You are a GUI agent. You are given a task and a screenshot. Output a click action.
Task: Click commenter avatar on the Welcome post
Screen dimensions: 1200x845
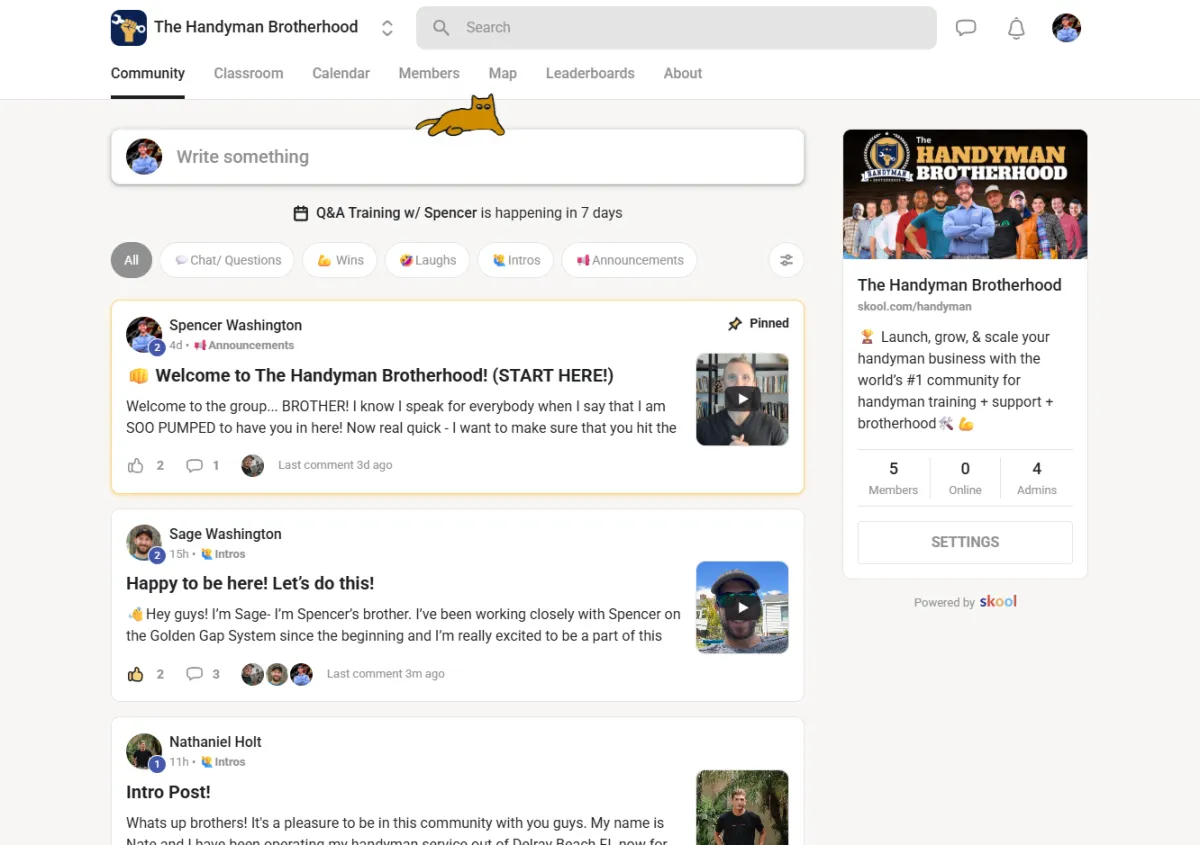tap(253, 465)
